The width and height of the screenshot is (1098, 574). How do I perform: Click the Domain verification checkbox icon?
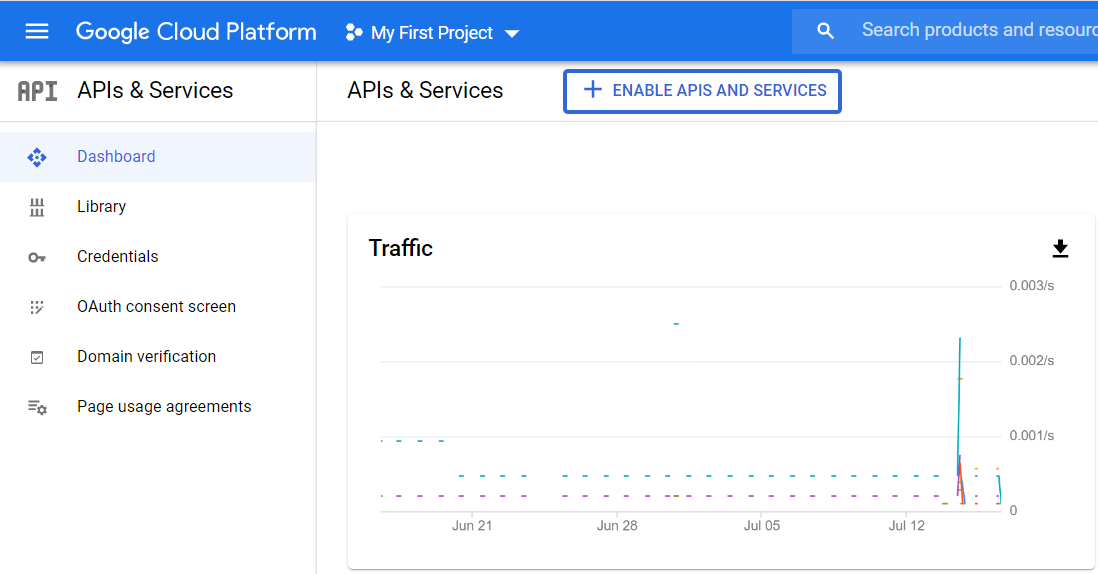coord(37,357)
